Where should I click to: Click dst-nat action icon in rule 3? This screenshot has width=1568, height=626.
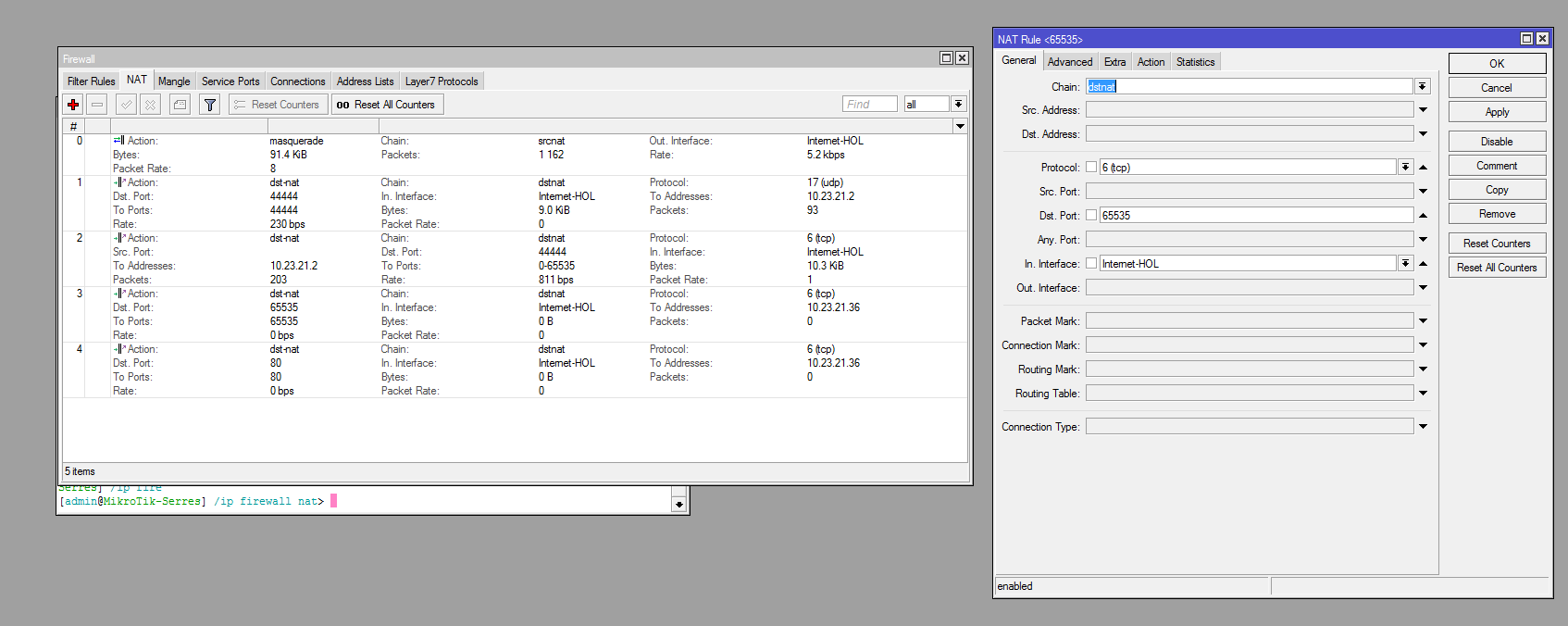(x=119, y=294)
